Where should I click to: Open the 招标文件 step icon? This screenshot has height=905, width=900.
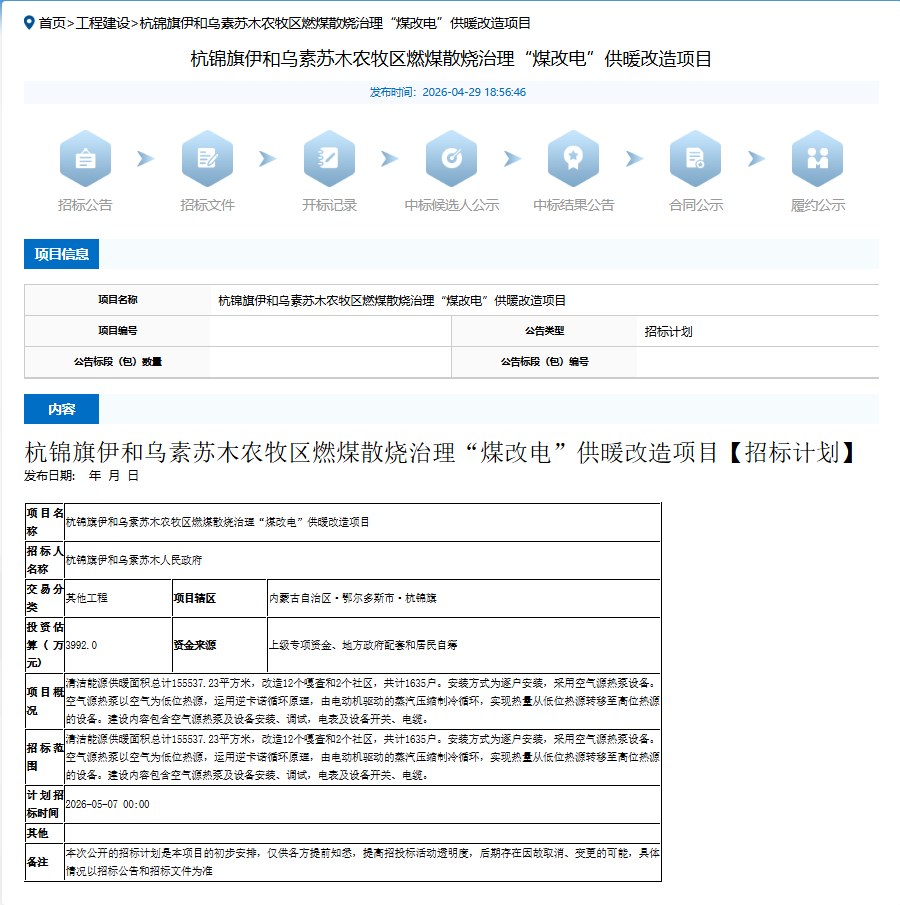point(207,158)
